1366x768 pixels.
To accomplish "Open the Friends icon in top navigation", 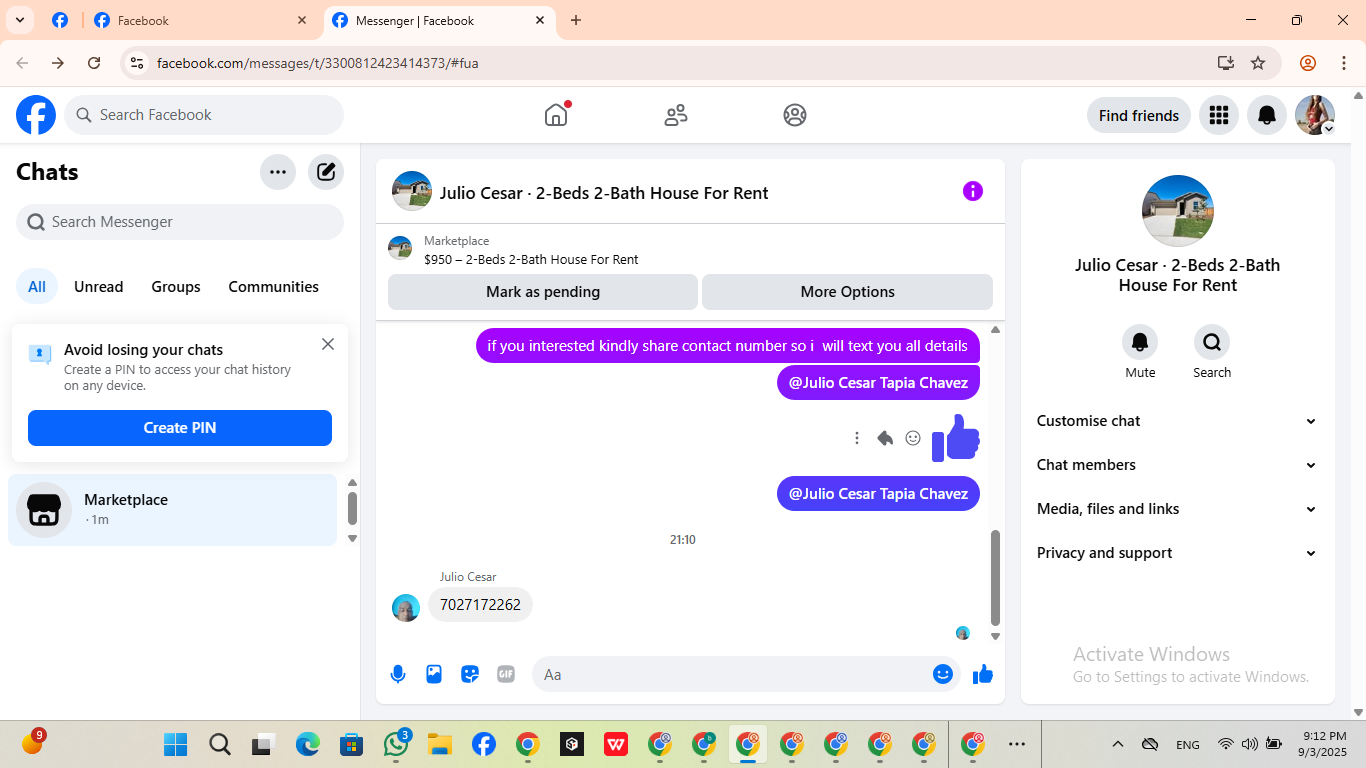I will [676, 115].
